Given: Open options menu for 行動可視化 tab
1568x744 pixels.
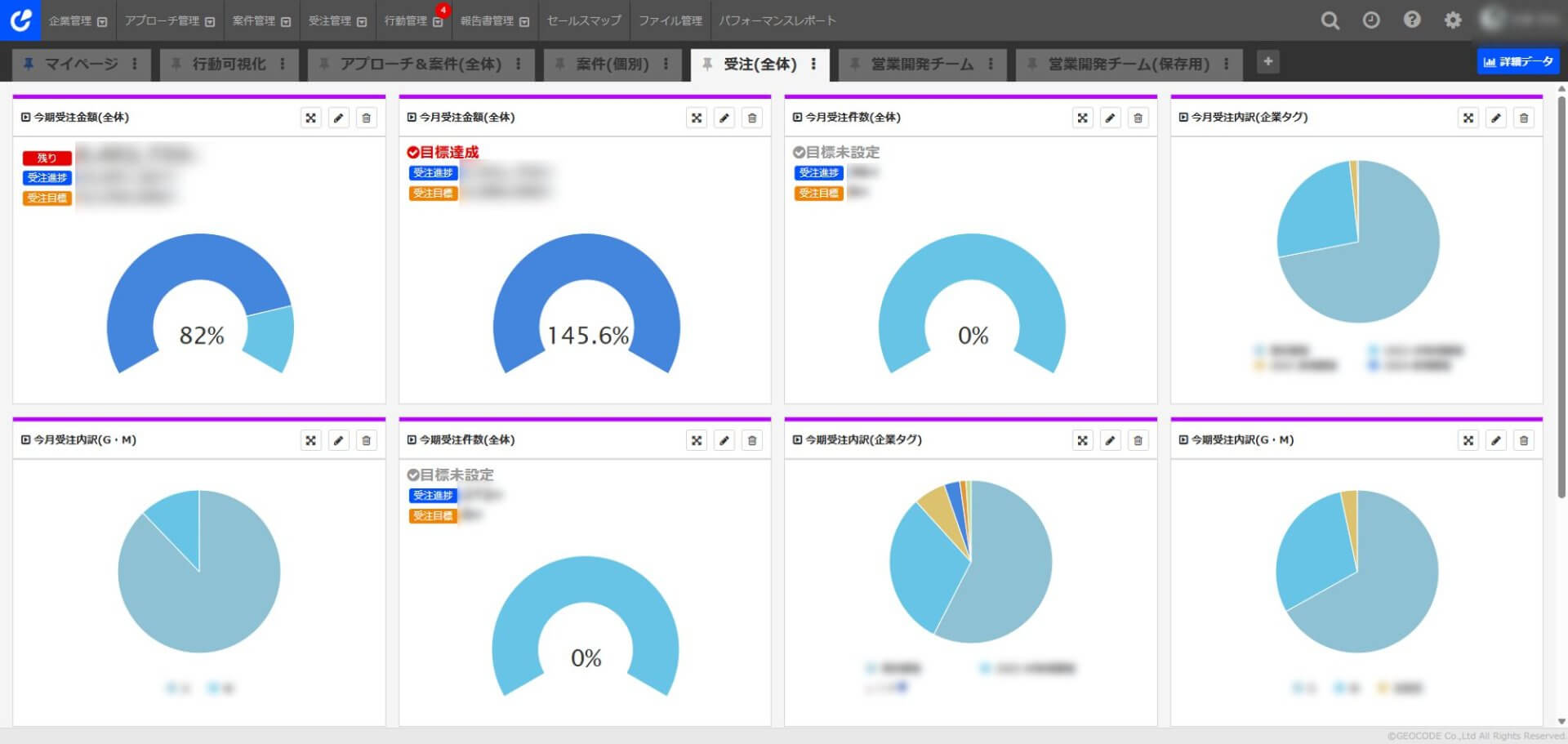Looking at the screenshot, I should pos(283,64).
